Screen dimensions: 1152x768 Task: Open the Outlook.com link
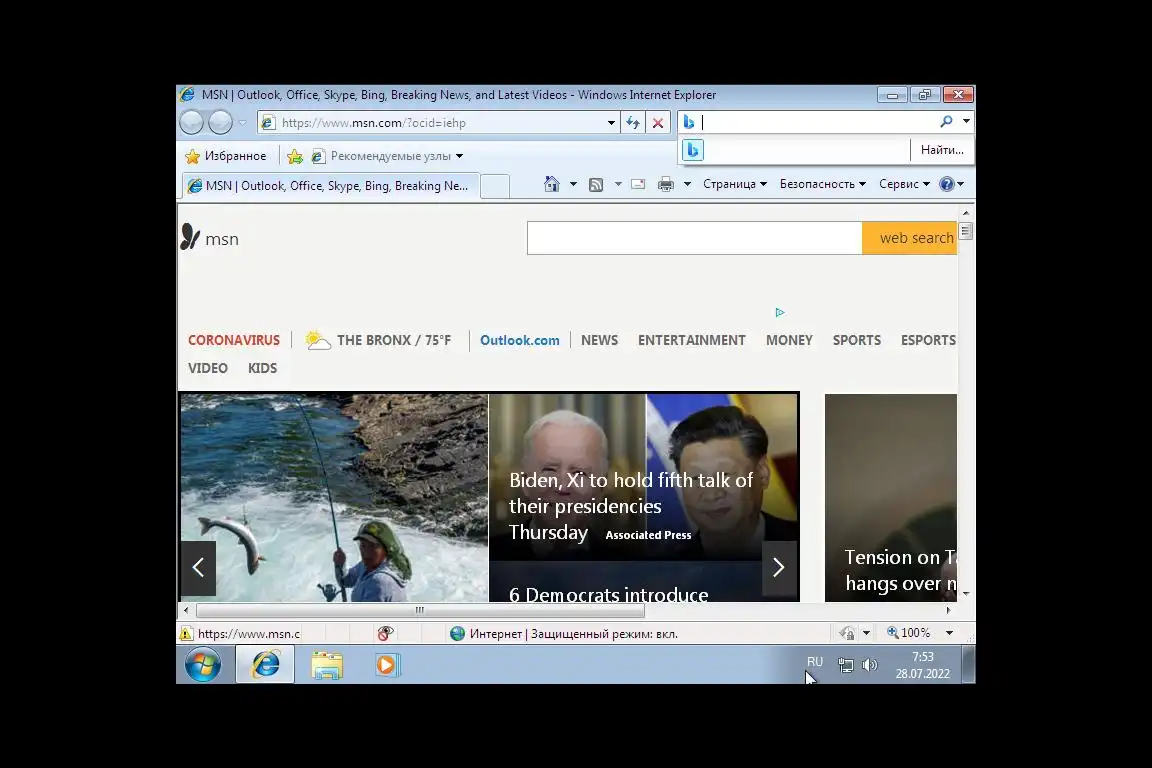(519, 340)
